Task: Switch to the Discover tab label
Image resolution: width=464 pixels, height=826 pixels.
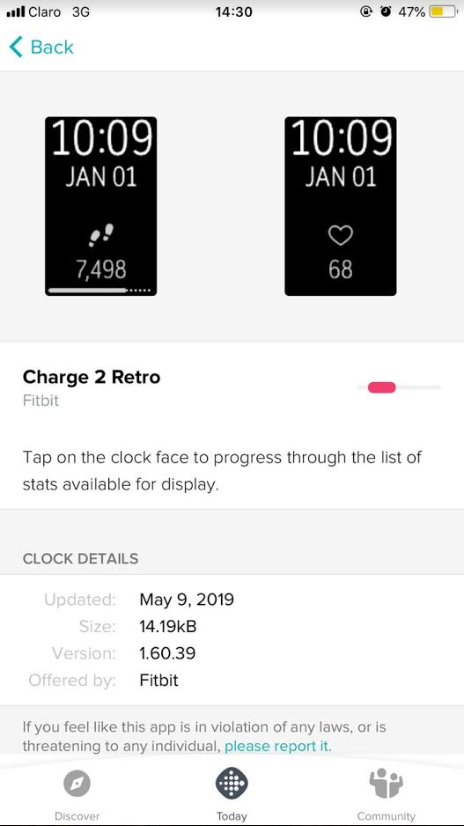Action: point(77,816)
